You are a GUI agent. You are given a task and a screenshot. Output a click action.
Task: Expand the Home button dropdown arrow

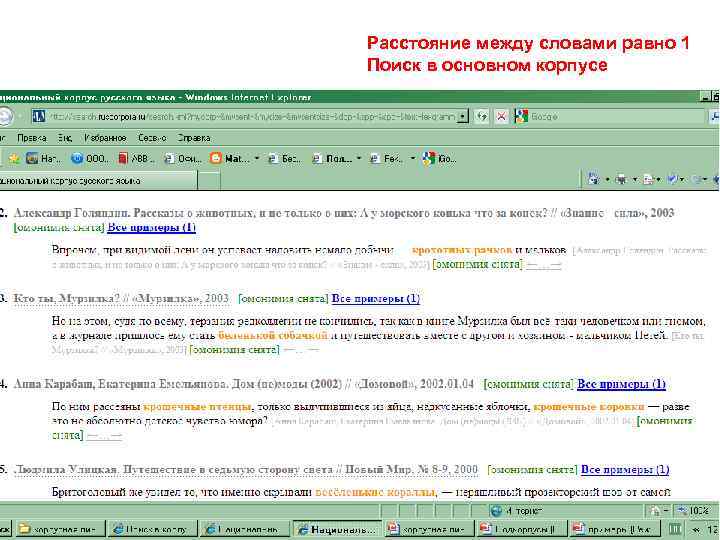607,180
